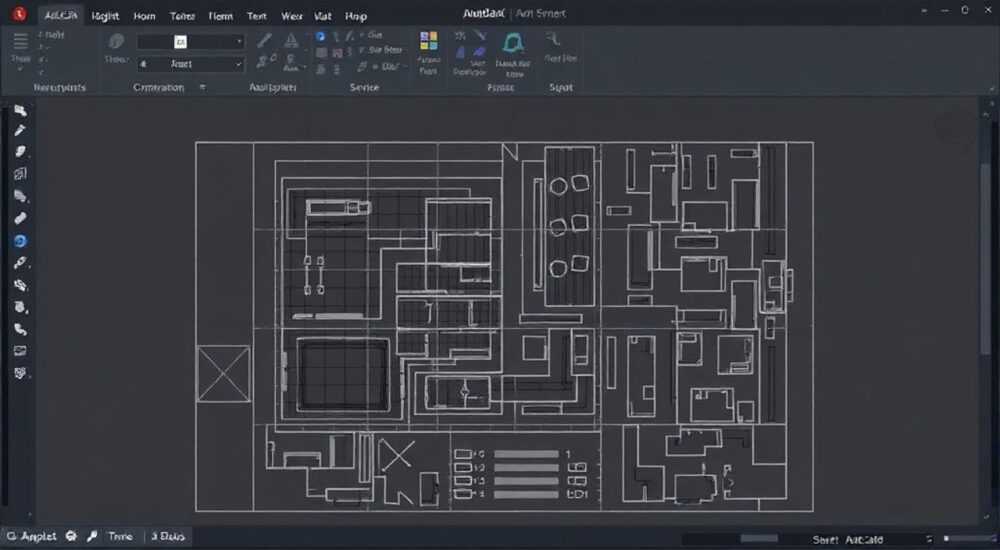1000x550 pixels.
Task: Click the teal bell-shaped ribbon icon
Action: [513, 43]
